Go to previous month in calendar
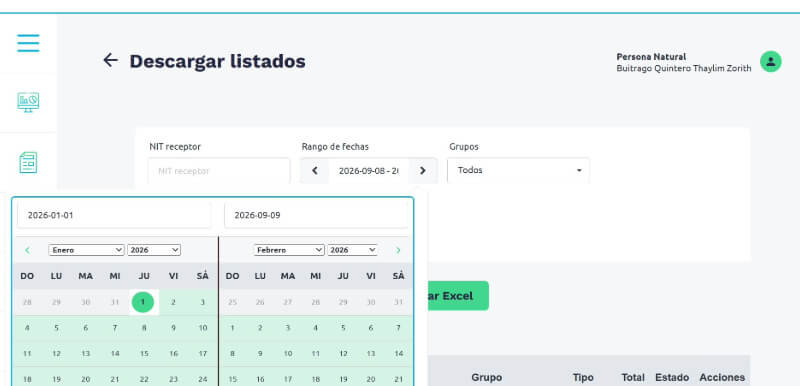This screenshot has height=386, width=800. point(28,250)
